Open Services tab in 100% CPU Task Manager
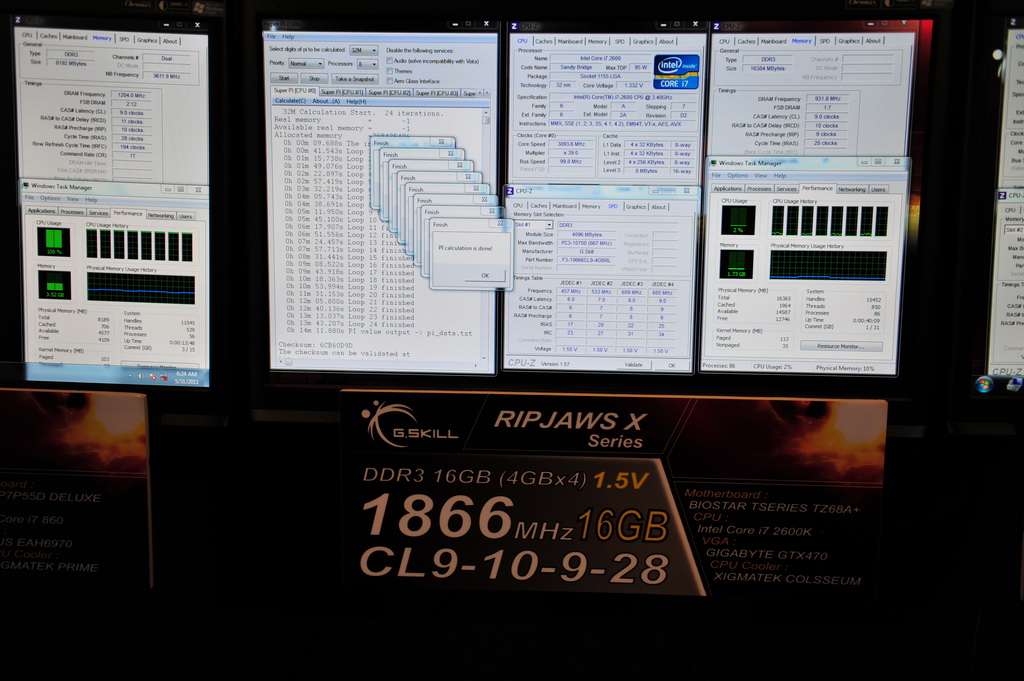This screenshot has height=681, width=1024. tap(98, 213)
